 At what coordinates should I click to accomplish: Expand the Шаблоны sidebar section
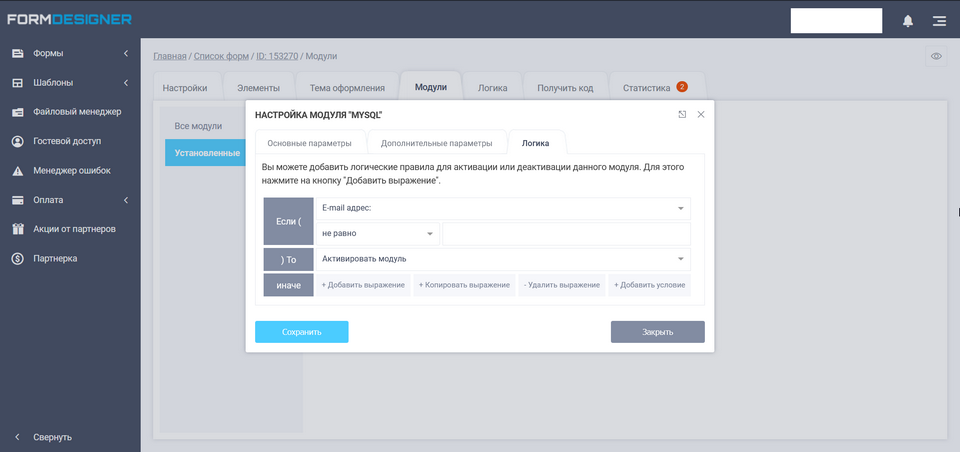pyautogui.click(x=69, y=82)
